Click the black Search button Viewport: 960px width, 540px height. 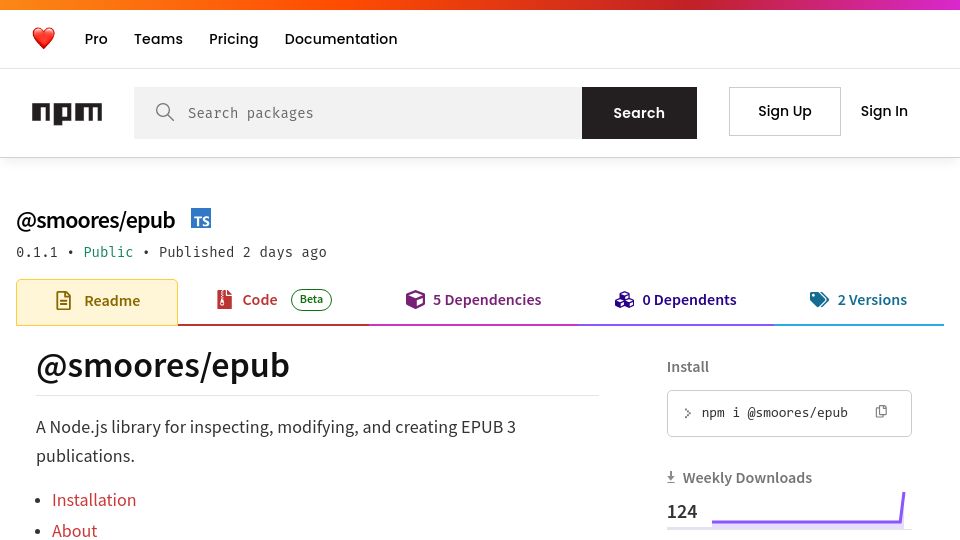pyautogui.click(x=639, y=113)
